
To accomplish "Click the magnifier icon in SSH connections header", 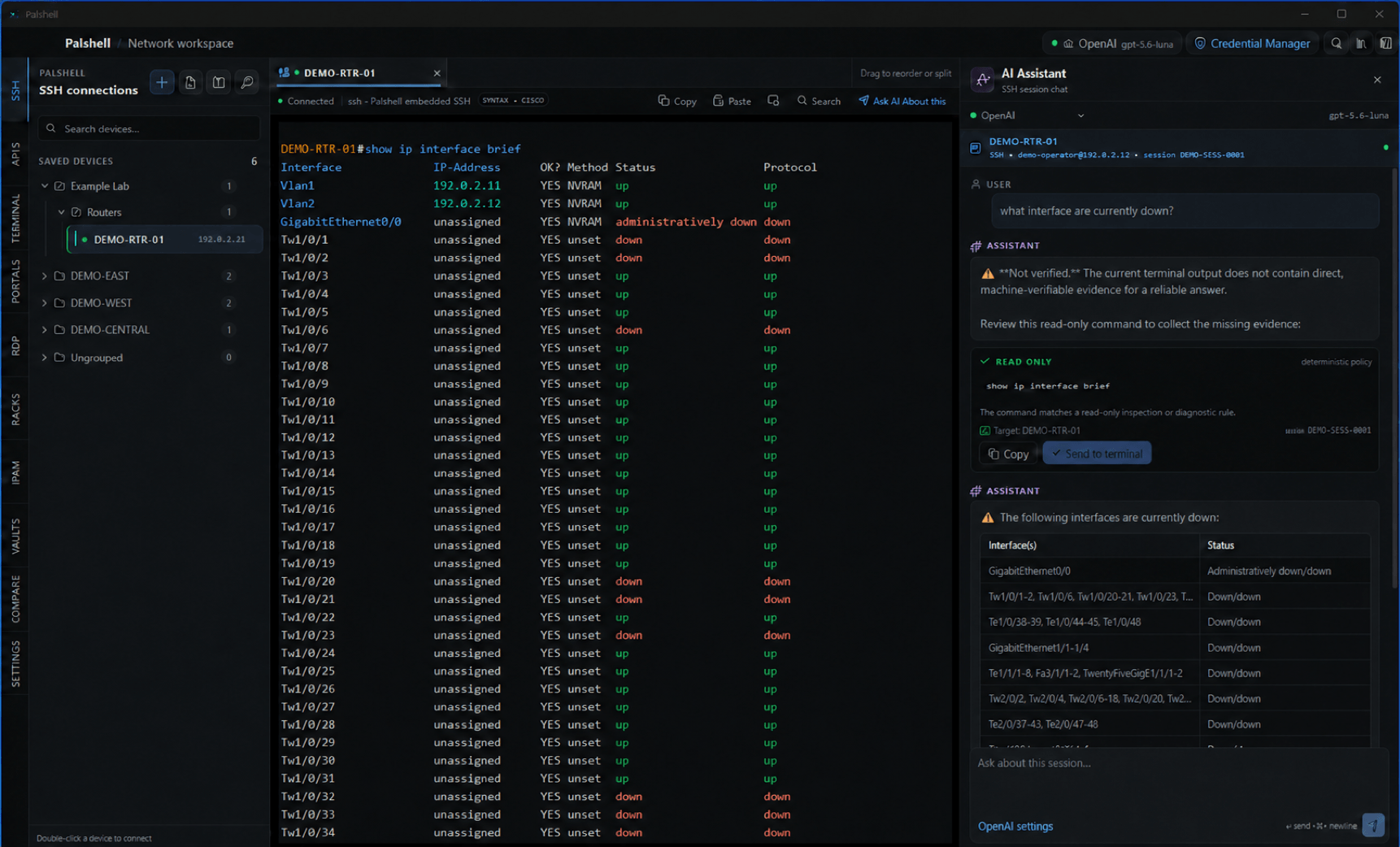I will tap(247, 82).
